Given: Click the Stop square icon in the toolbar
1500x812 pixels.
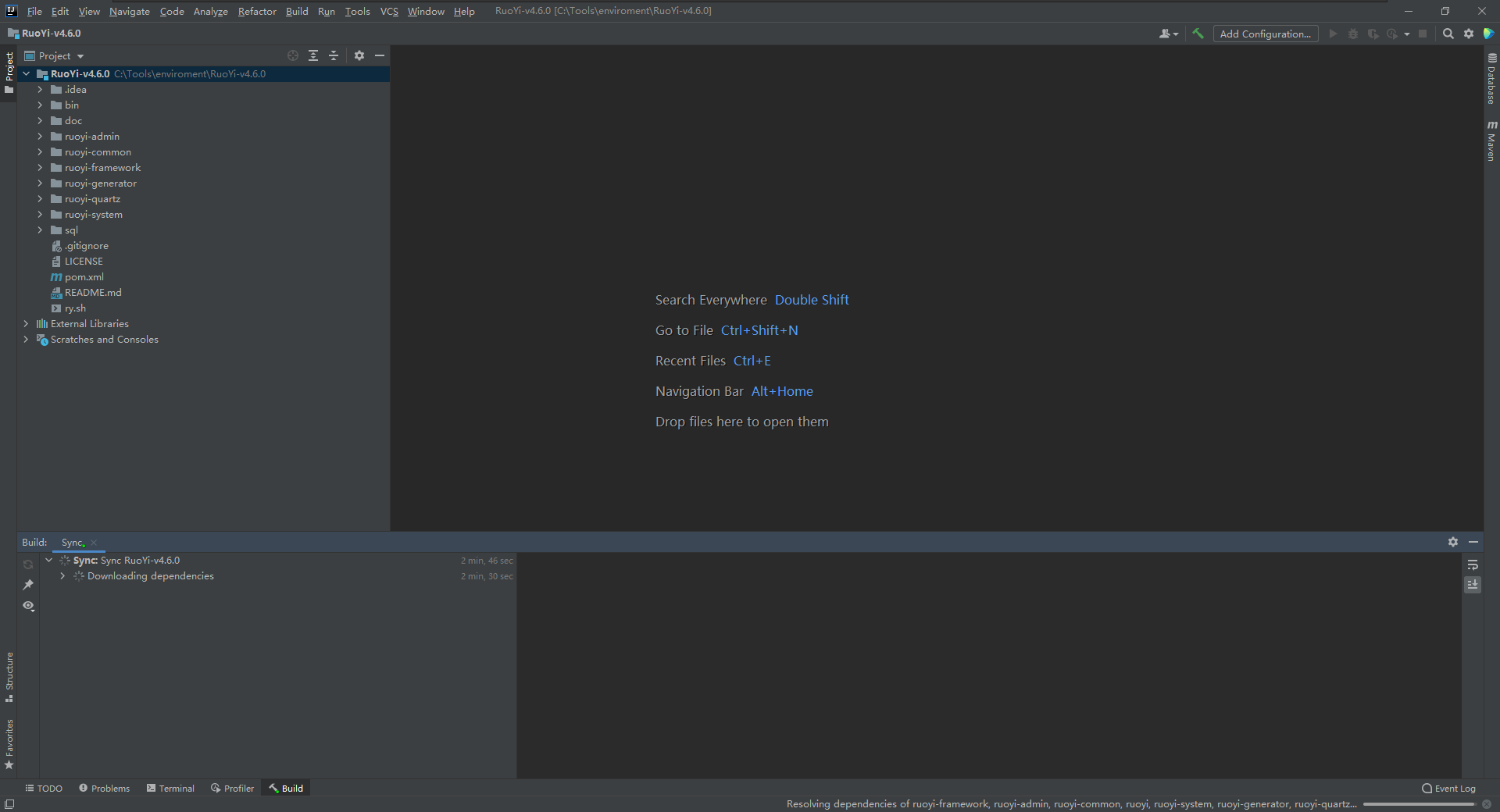Looking at the screenshot, I should coord(1423,34).
